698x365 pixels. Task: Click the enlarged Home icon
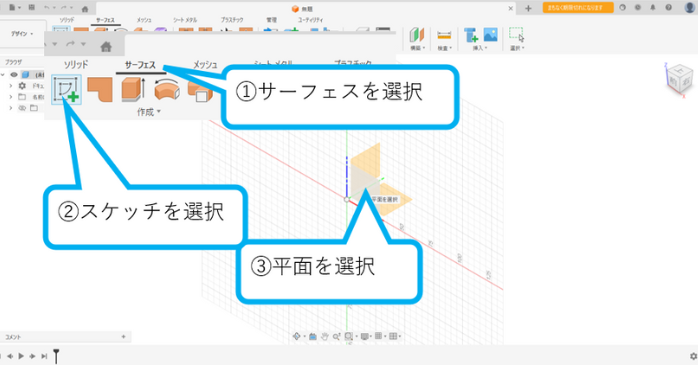point(106,46)
